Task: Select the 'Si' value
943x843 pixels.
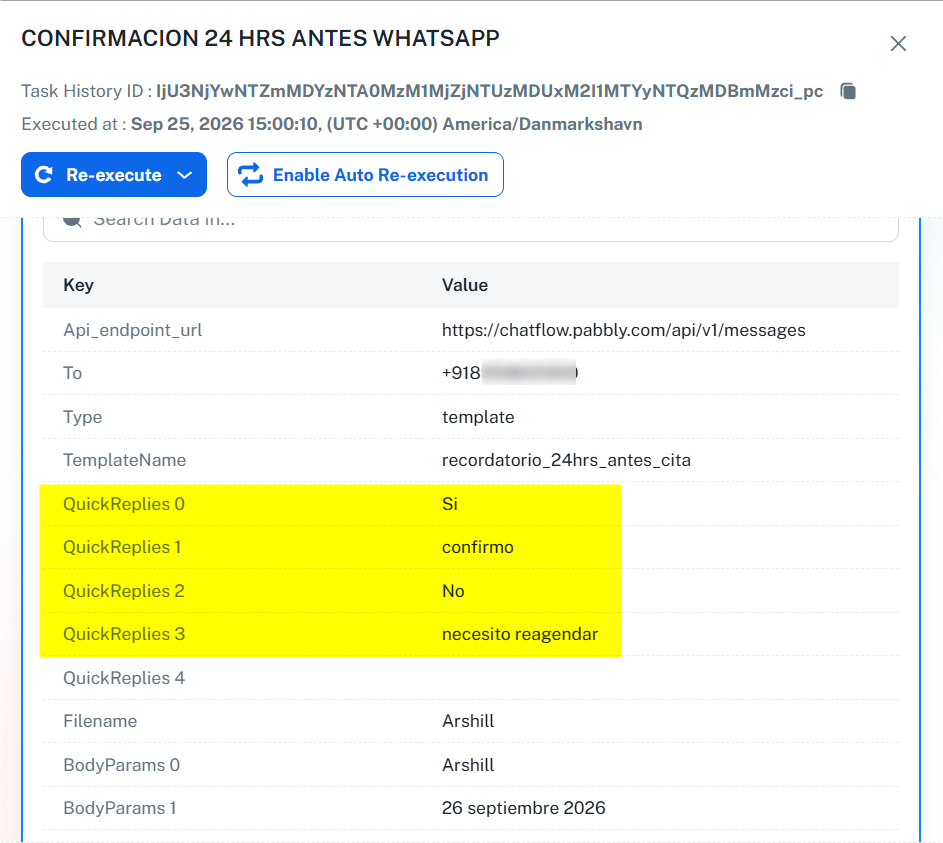Action: coord(450,504)
